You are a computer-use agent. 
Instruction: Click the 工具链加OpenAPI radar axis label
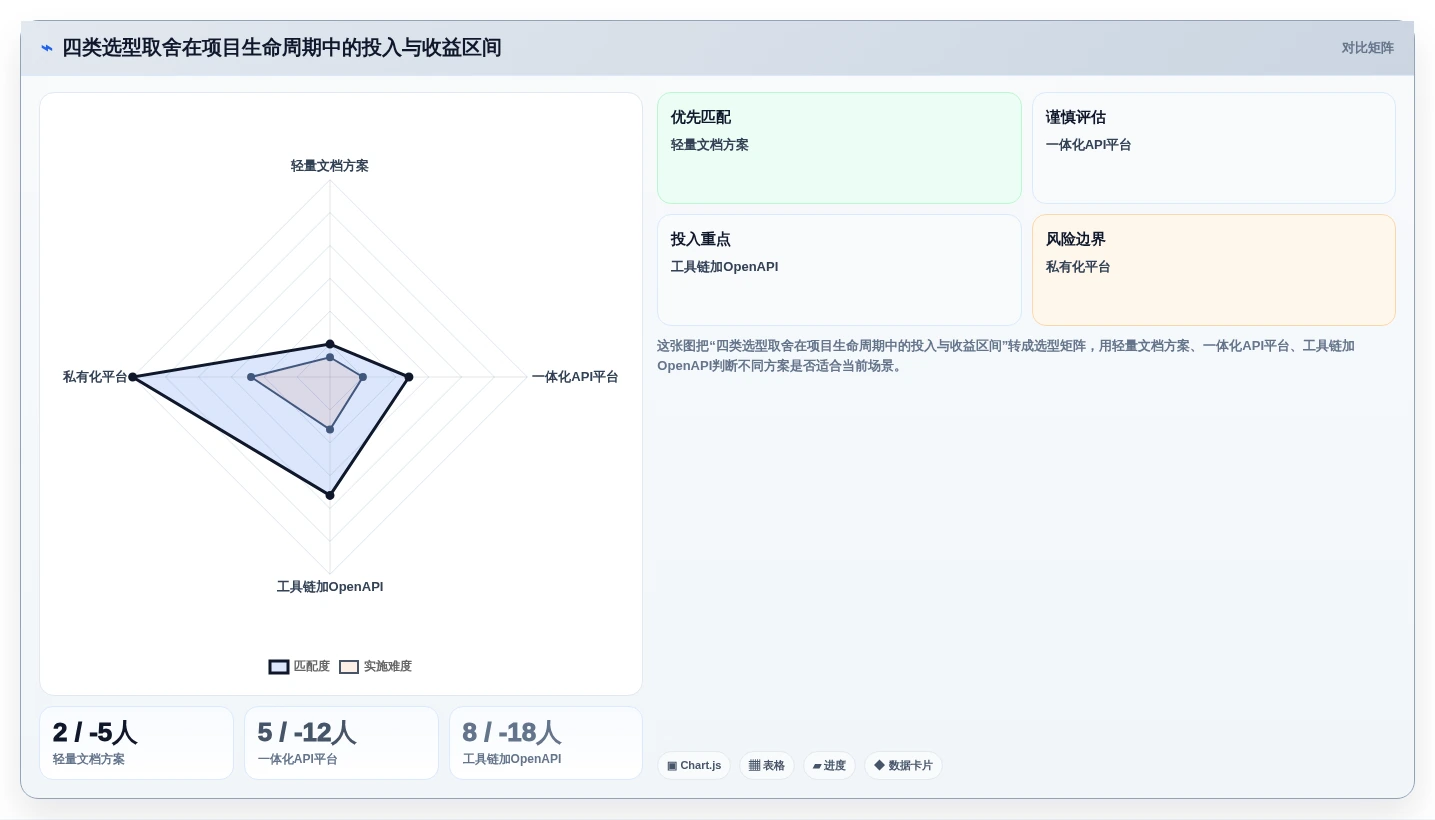330,587
